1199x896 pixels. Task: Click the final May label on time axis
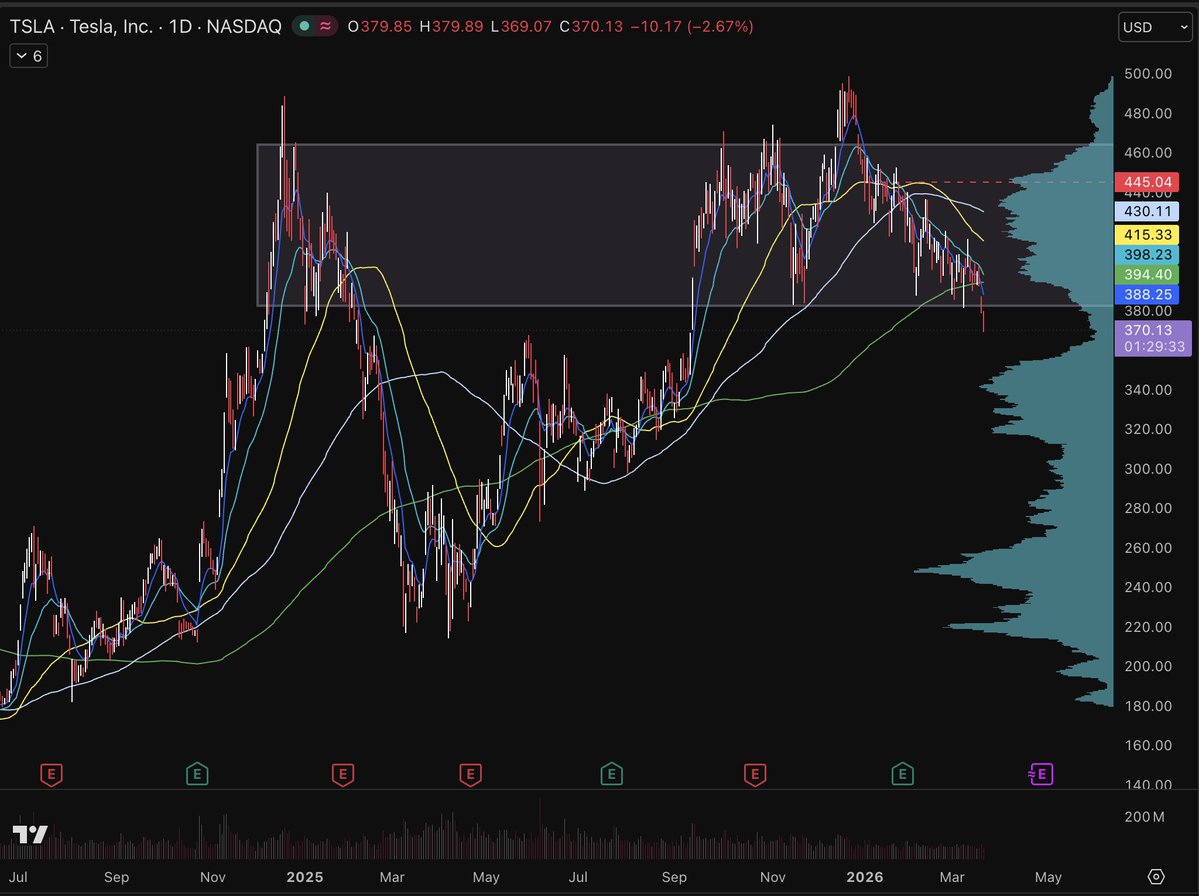(1048, 877)
